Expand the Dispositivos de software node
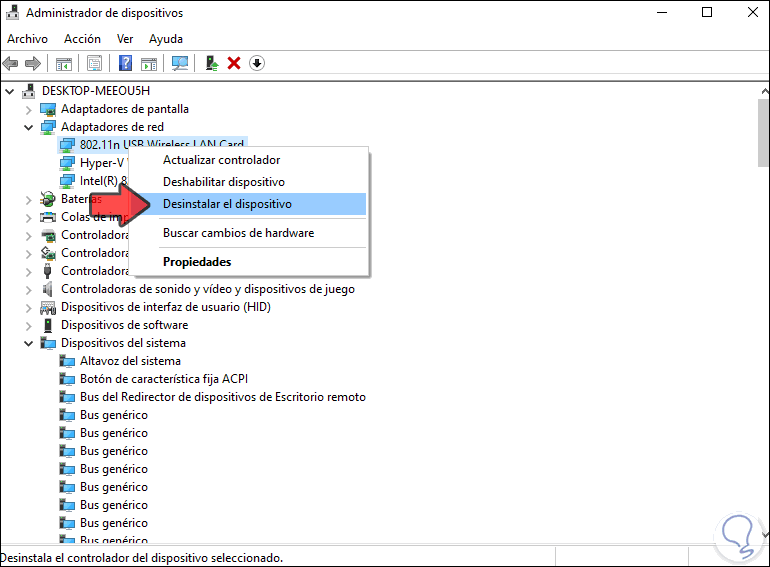The height and width of the screenshot is (567, 770). coord(28,326)
